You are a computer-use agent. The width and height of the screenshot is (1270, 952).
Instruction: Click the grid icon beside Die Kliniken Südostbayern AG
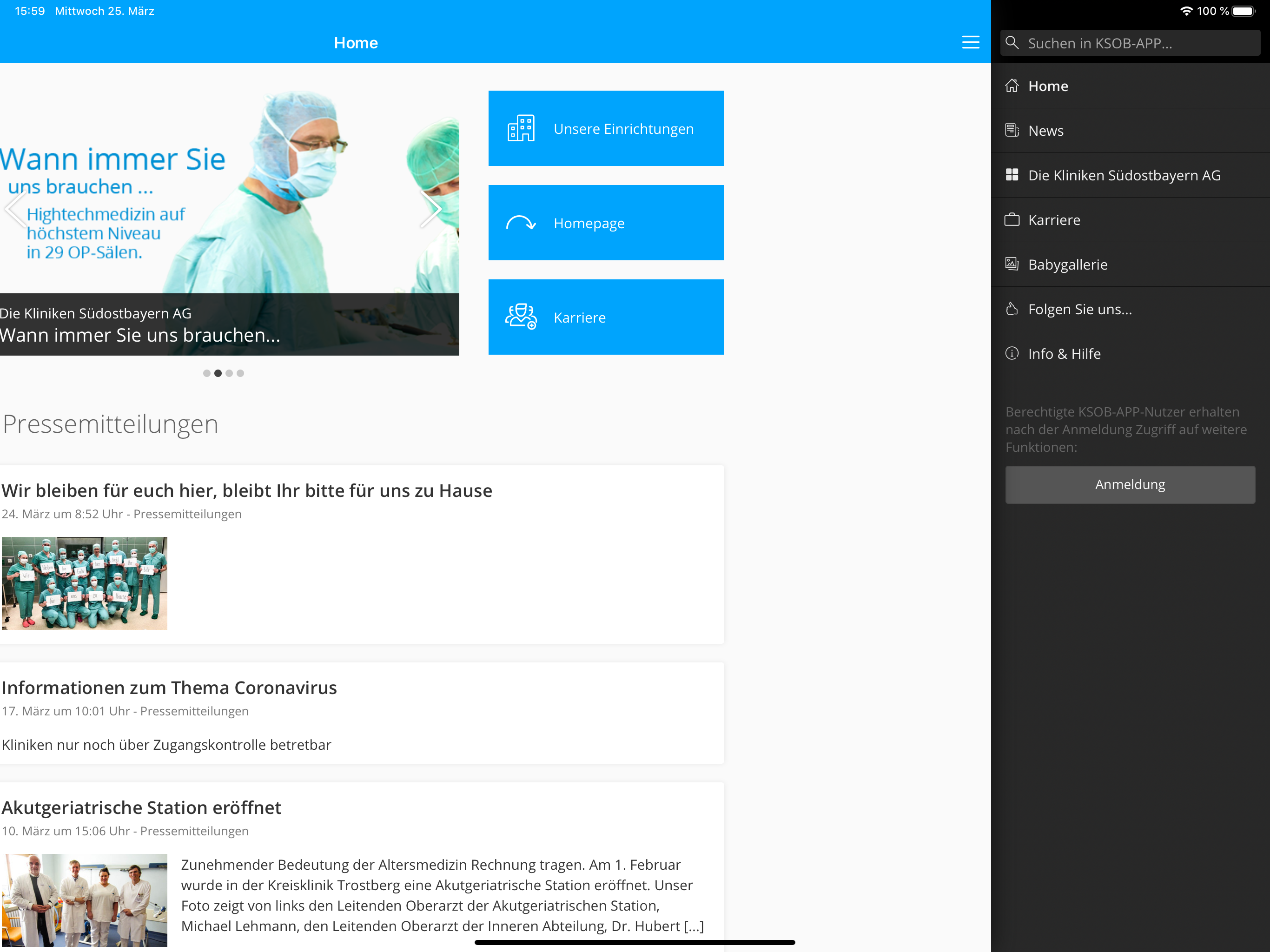[1012, 175]
